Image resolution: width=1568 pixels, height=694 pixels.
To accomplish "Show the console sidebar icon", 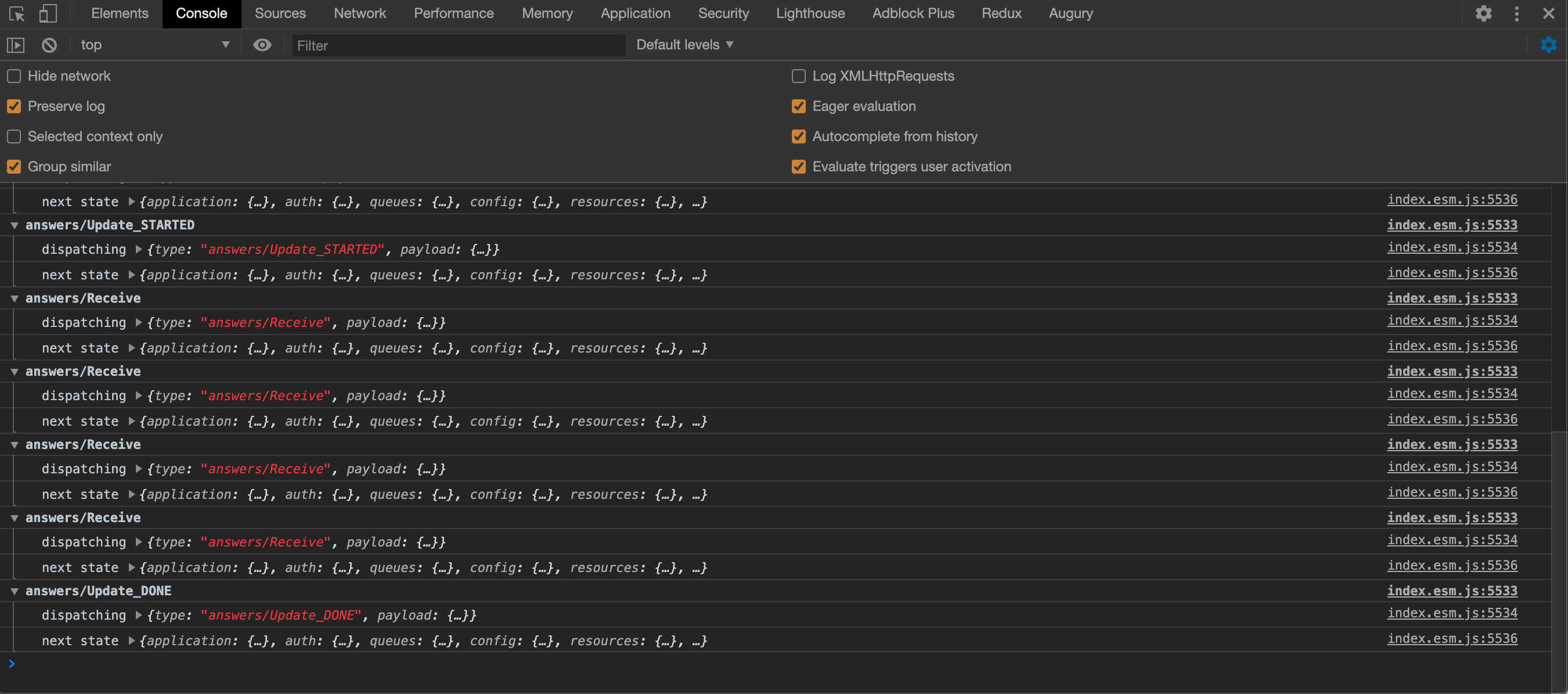I will [16, 45].
